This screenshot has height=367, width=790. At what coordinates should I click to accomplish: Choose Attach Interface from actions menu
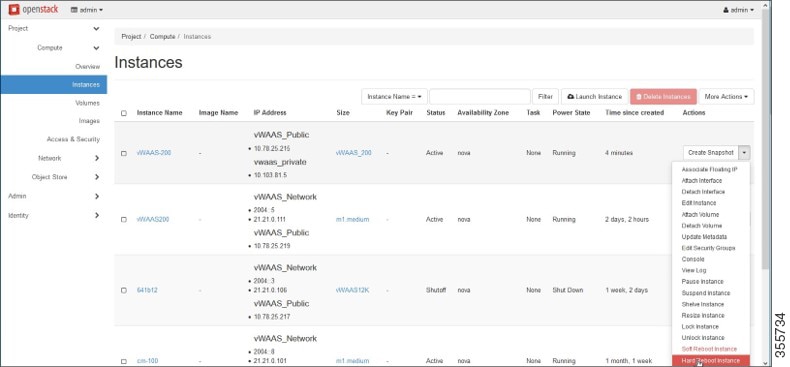pos(701,180)
